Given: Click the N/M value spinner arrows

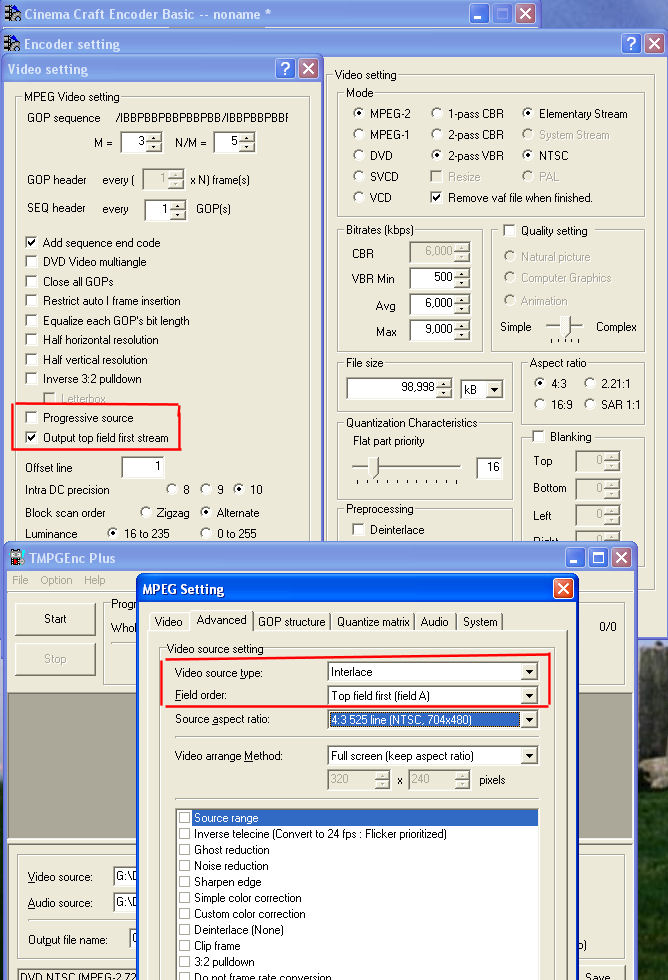Looking at the screenshot, I should point(248,142).
